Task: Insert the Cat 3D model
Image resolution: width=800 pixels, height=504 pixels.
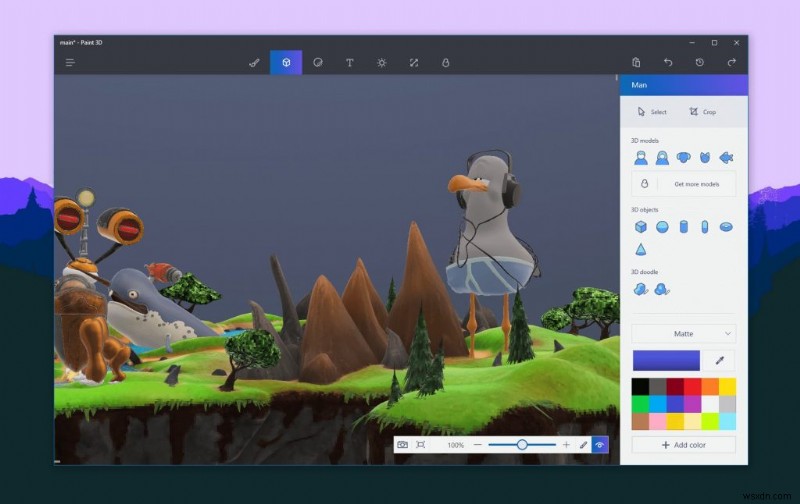Action: [705, 158]
